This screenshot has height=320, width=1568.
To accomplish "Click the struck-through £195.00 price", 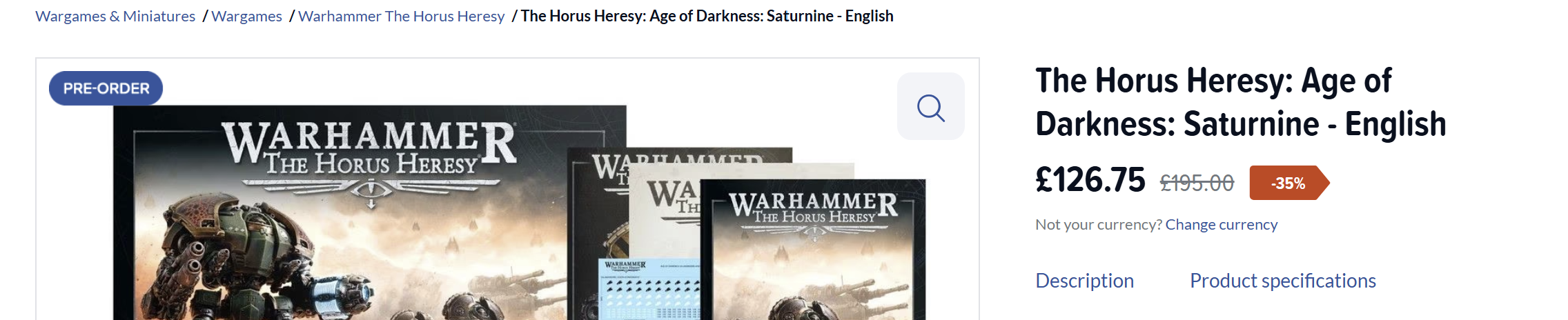I will point(1196,183).
